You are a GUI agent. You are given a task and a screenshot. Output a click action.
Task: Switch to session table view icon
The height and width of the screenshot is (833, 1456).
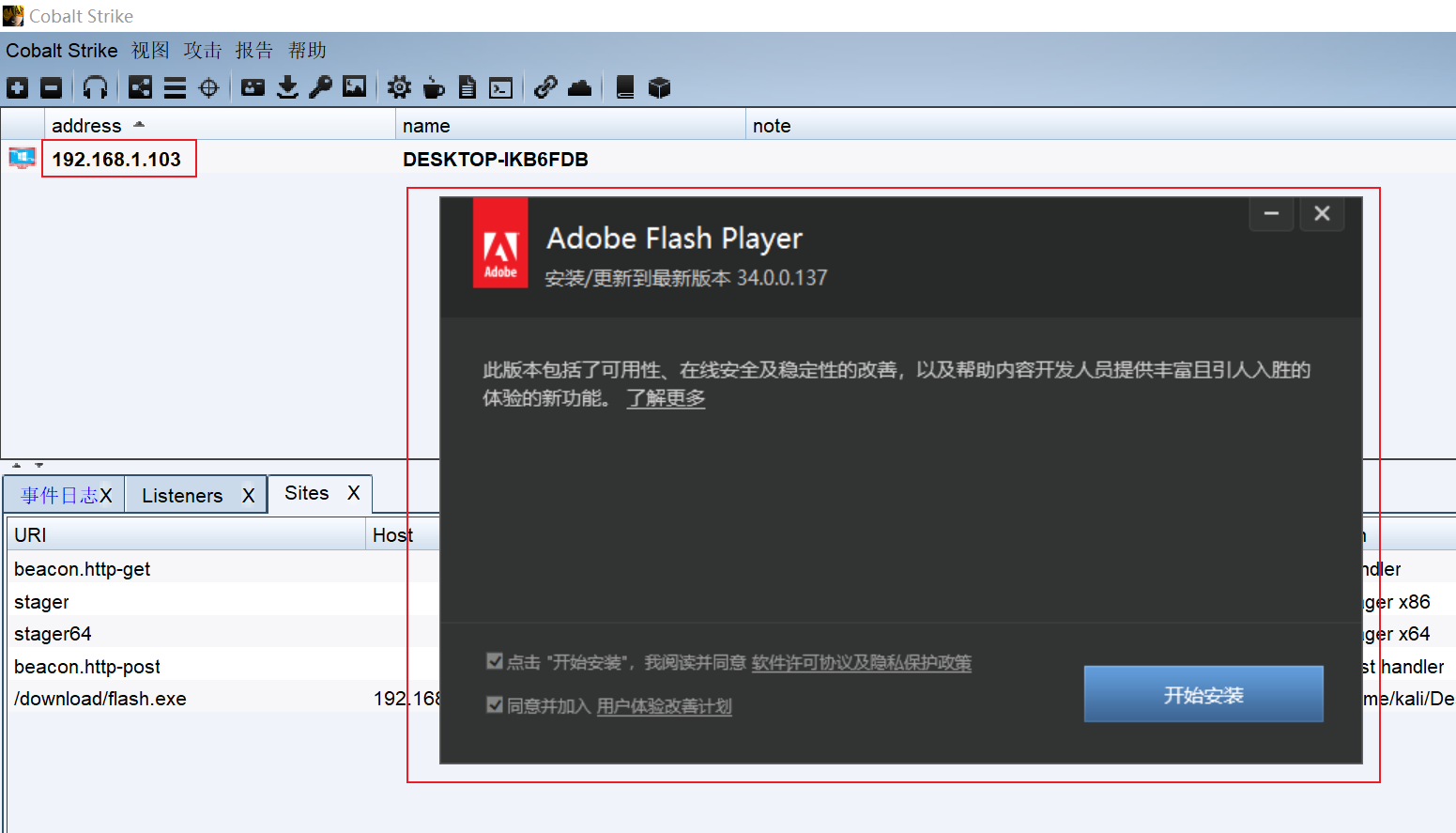point(175,88)
